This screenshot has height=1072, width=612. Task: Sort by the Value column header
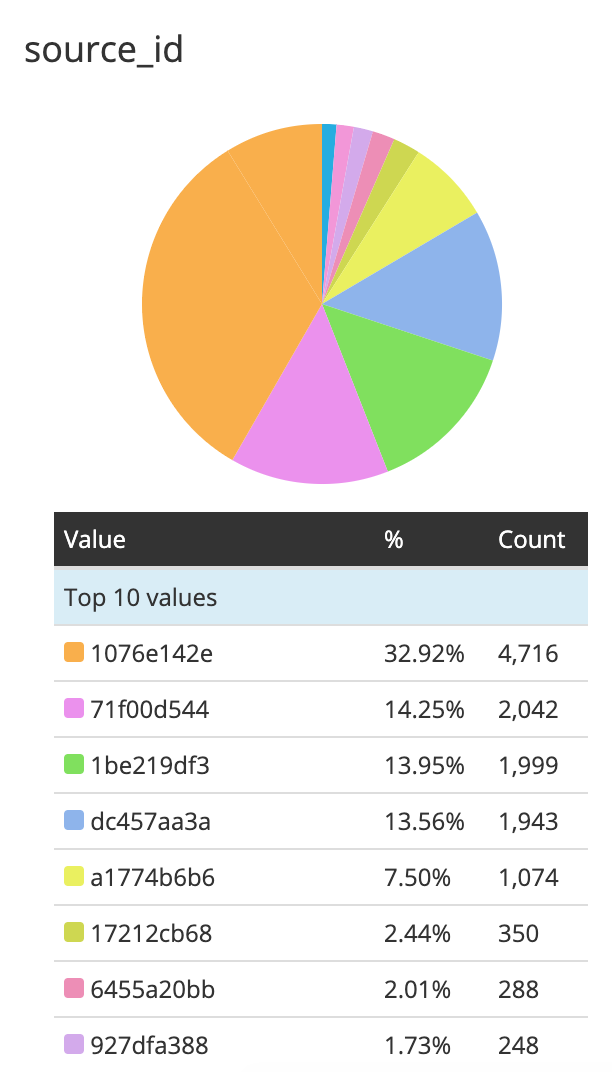(94, 539)
